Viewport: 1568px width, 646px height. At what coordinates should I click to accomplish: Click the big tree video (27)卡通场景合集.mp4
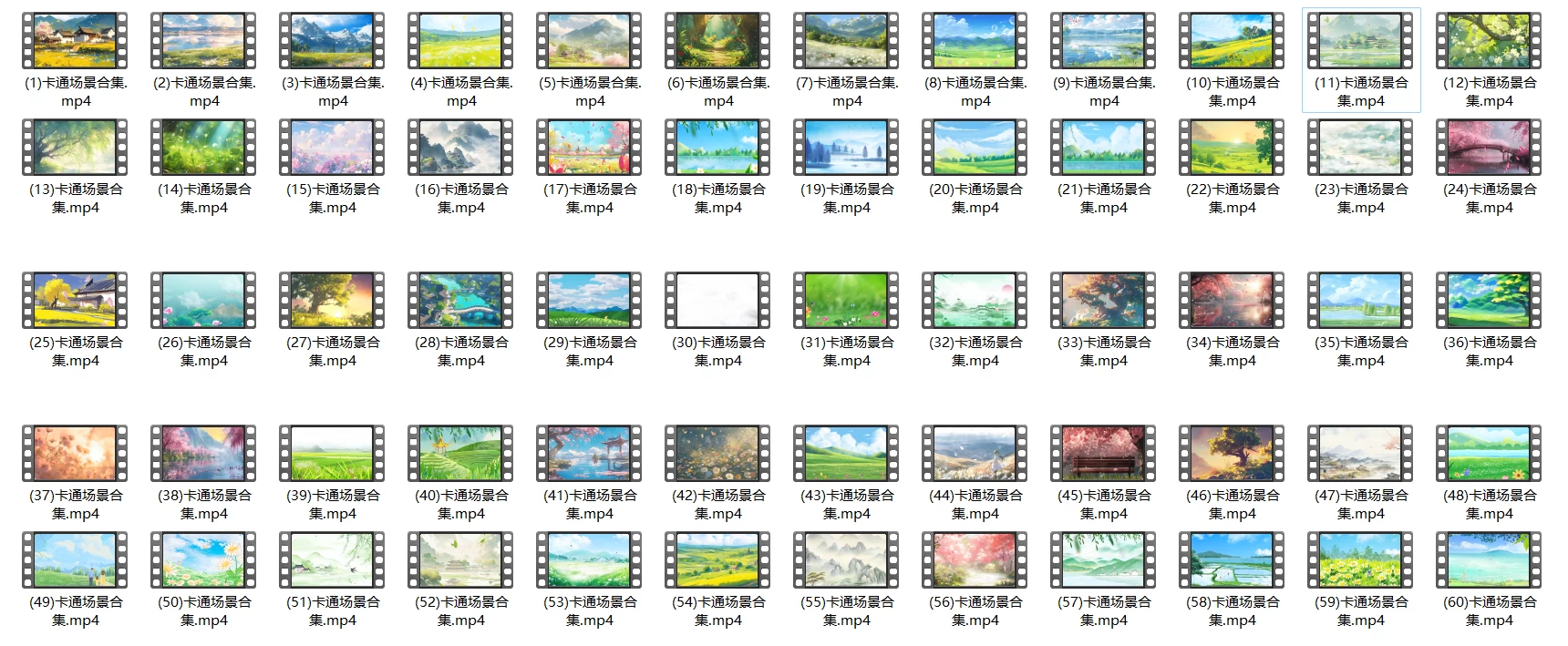pyautogui.click(x=333, y=300)
